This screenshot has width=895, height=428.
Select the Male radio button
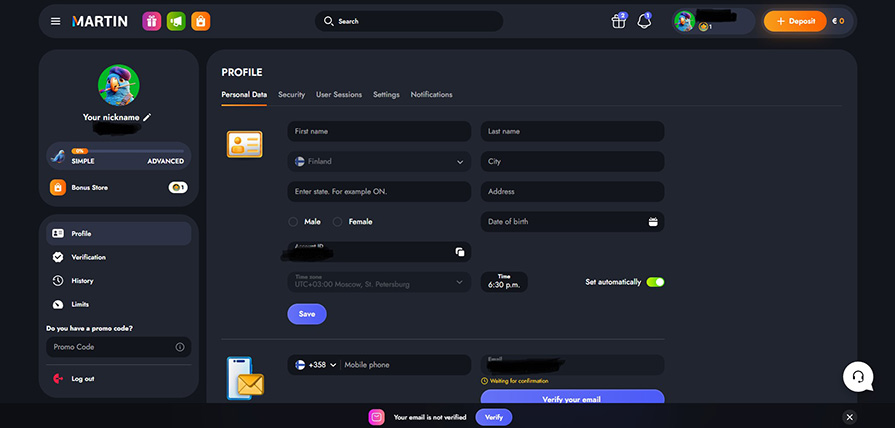coord(293,222)
